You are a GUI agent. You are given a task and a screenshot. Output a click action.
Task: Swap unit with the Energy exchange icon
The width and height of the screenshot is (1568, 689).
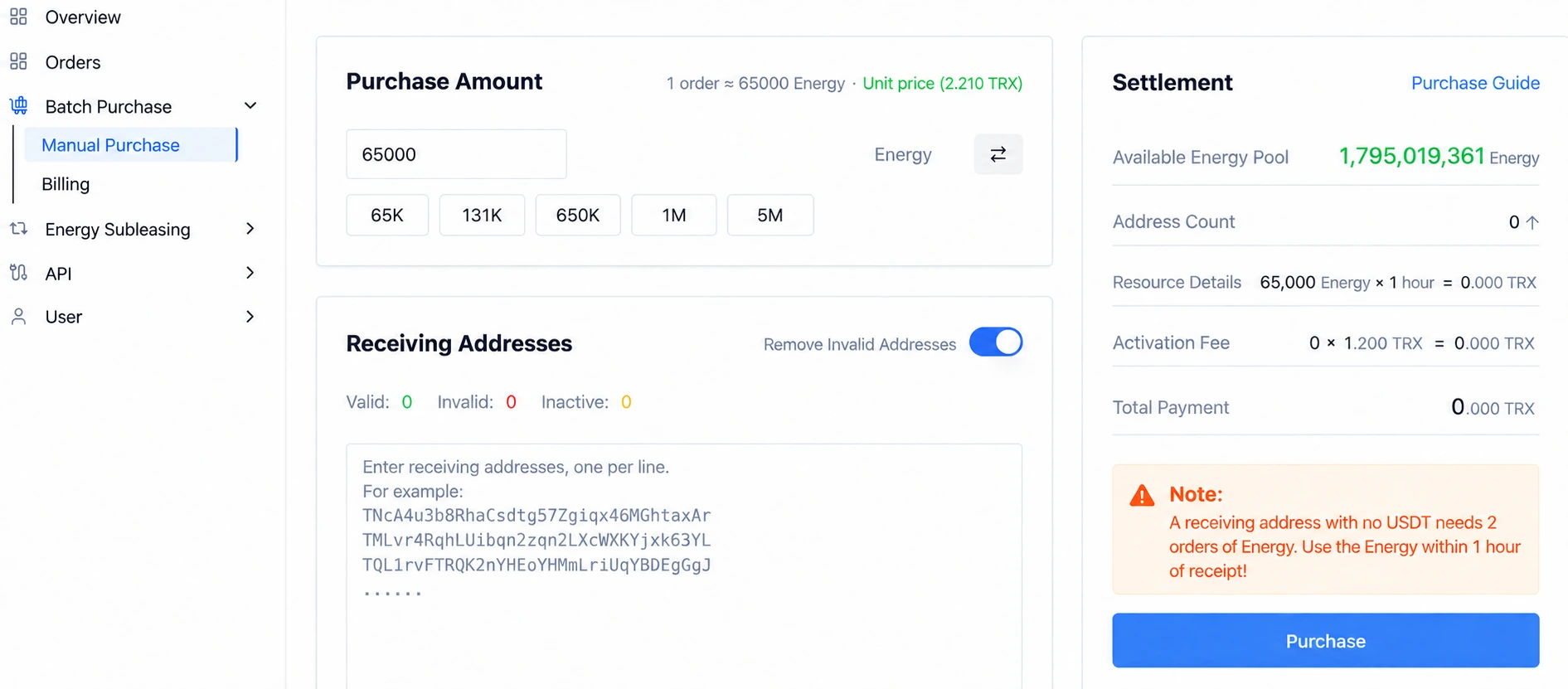click(998, 154)
